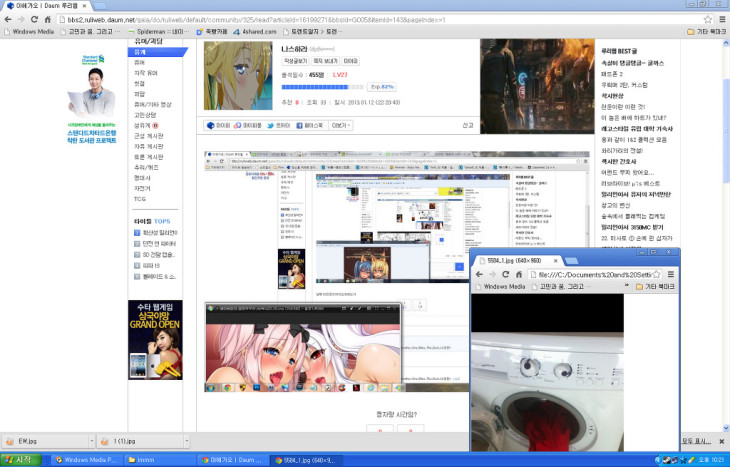Screen dimensions: 730x467
Task: Bookmark this page with the star icon
Action: coord(707,19)
